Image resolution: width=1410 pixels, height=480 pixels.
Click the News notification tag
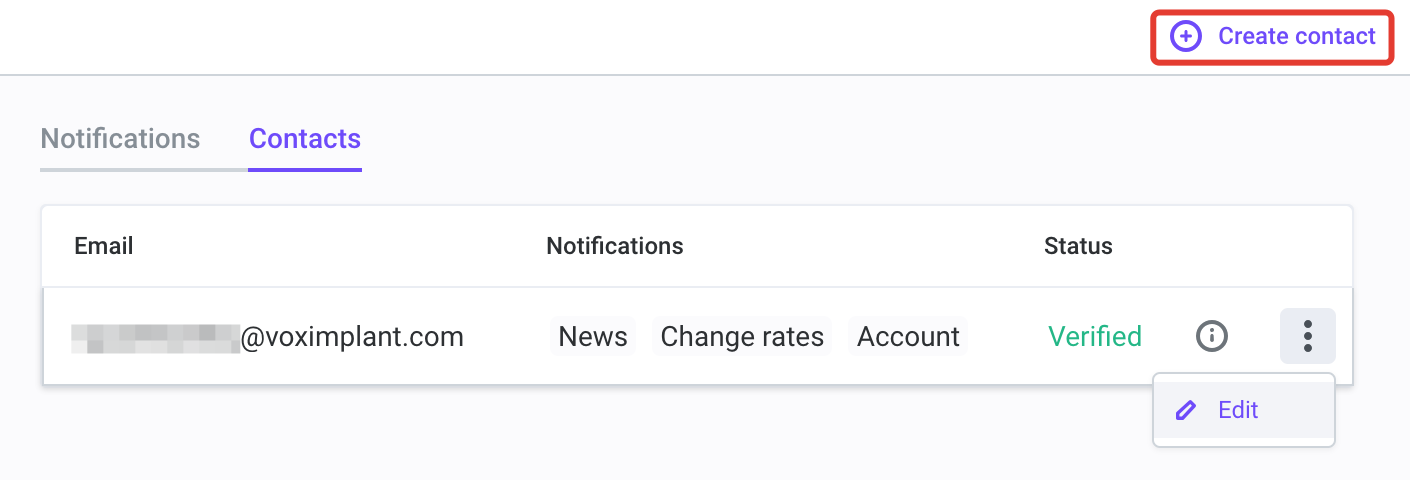point(593,337)
